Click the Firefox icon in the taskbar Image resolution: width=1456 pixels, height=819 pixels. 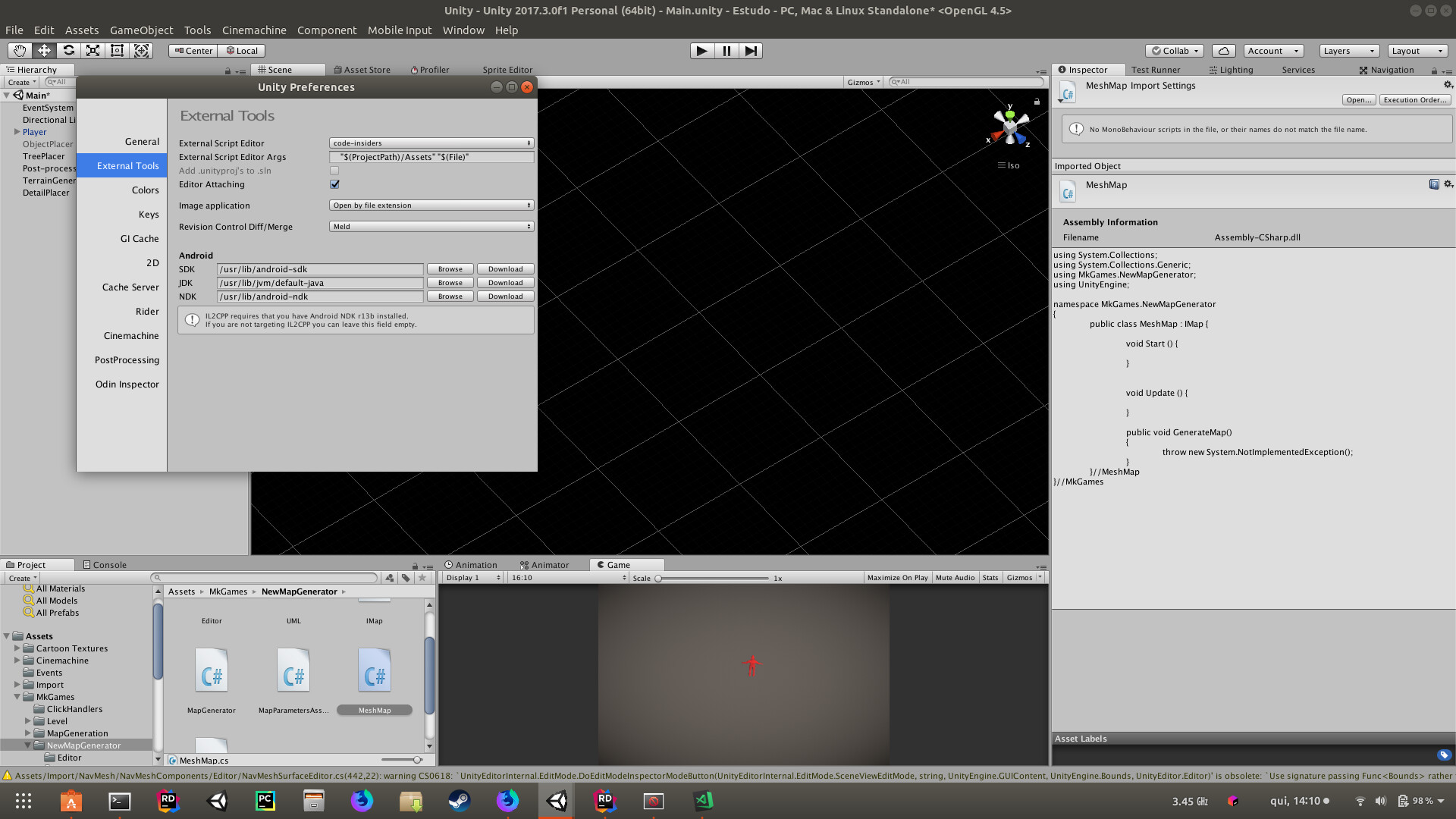362,801
